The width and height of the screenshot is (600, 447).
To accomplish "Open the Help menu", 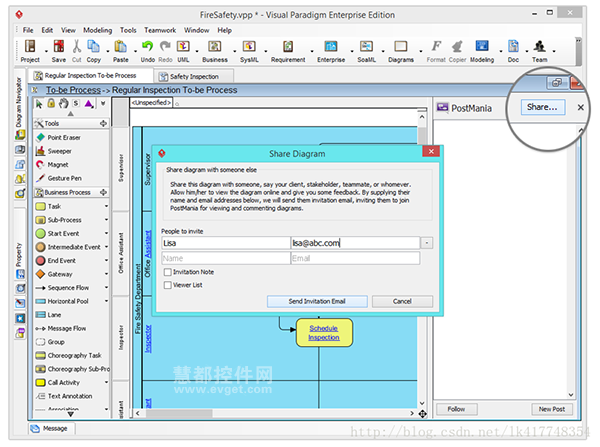I will click(225, 30).
